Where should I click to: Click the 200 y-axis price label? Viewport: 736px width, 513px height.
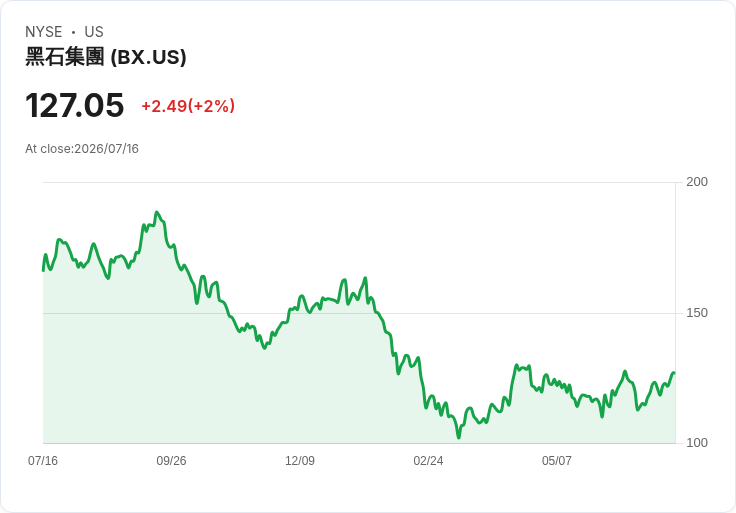(x=697, y=182)
